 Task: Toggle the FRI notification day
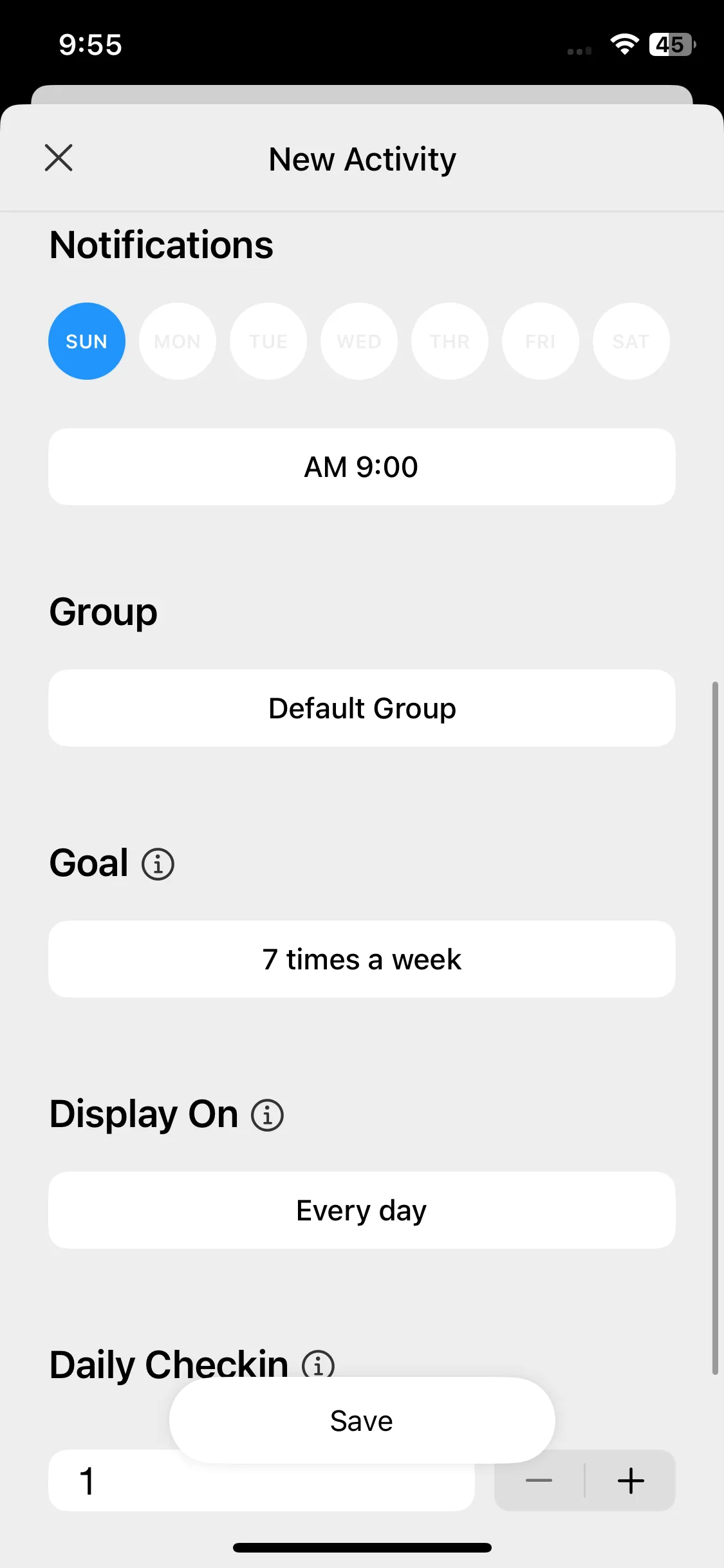point(541,341)
